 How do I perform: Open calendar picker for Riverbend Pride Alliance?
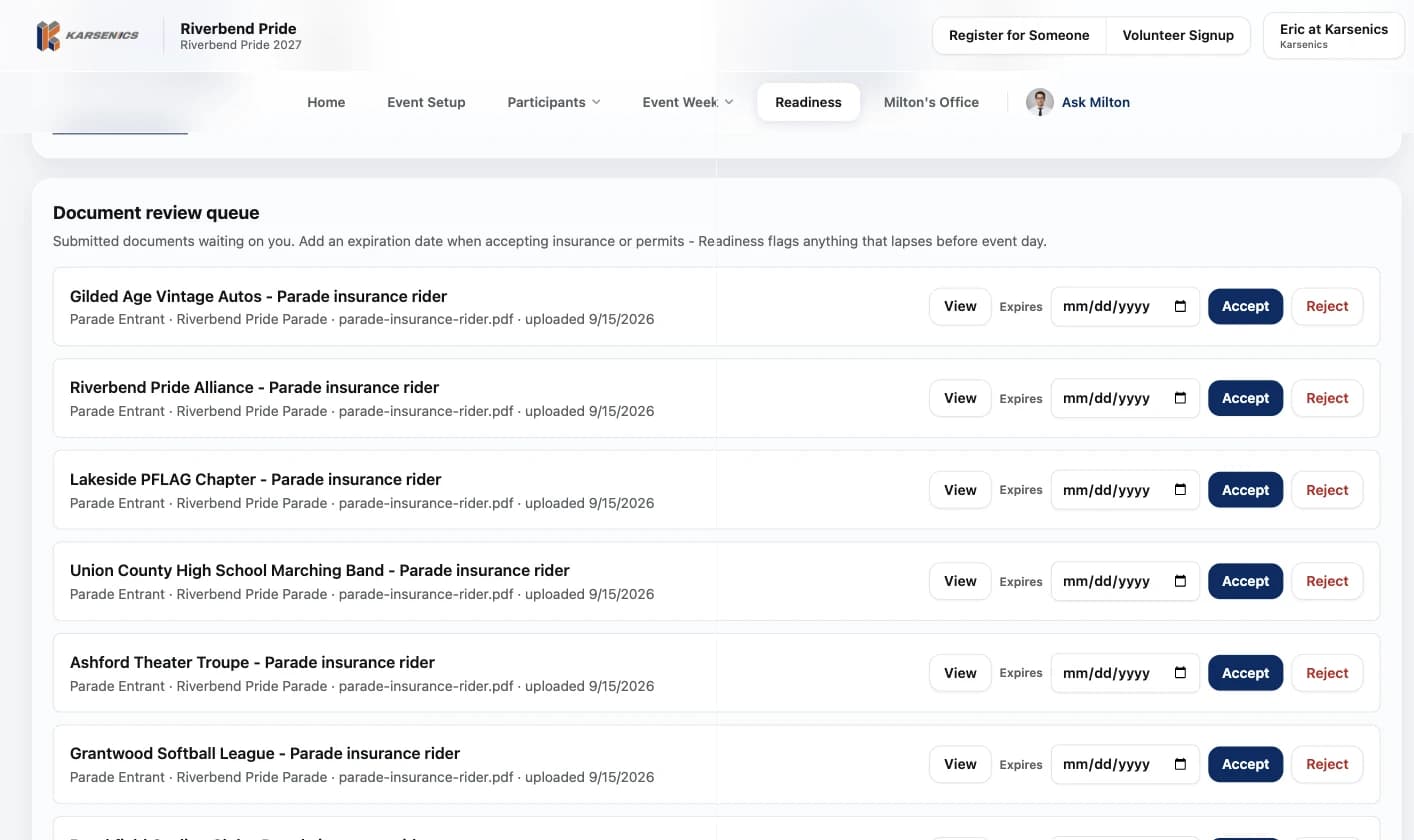pyautogui.click(x=1180, y=398)
